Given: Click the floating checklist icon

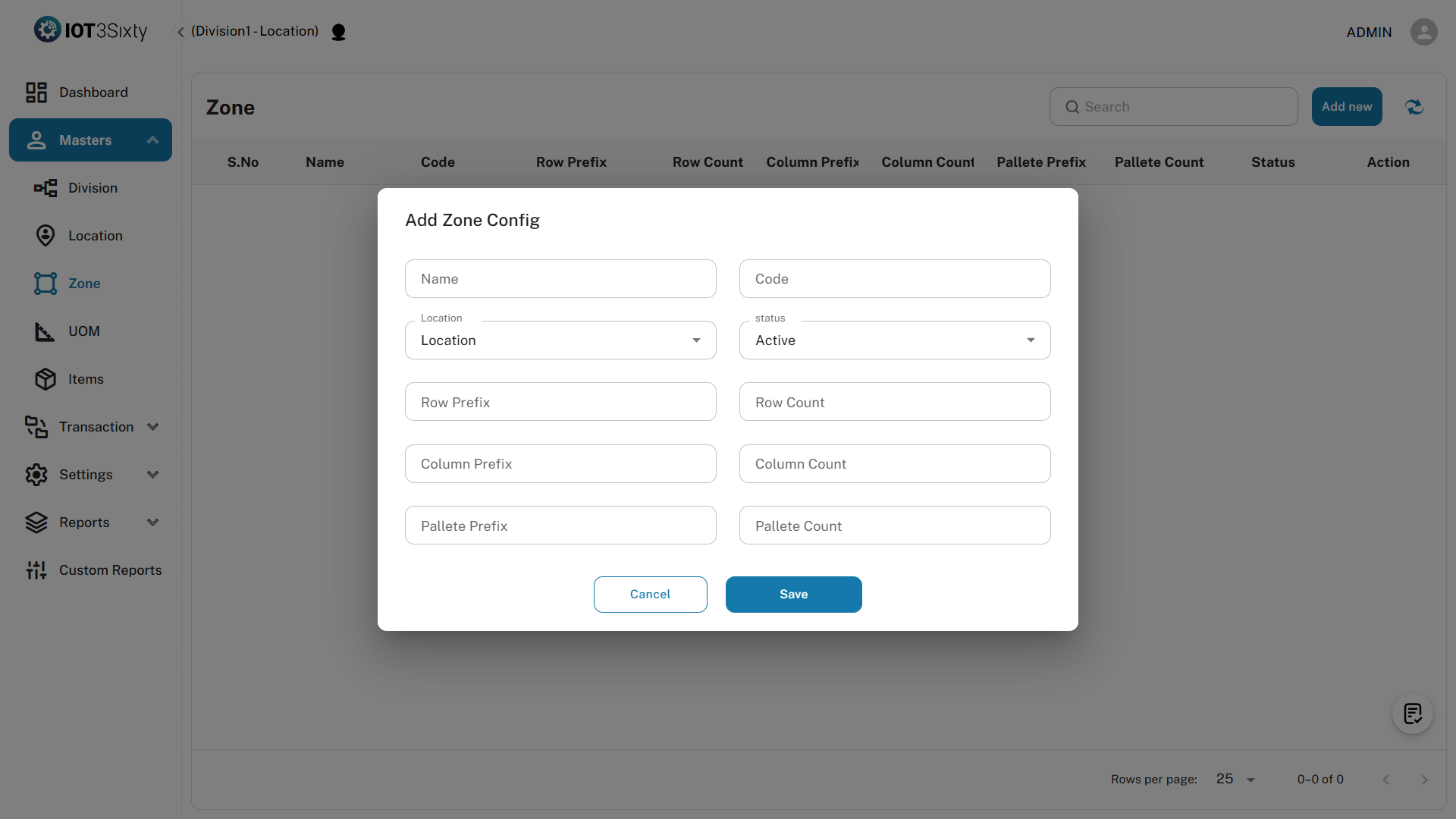Looking at the screenshot, I should coord(1412,714).
